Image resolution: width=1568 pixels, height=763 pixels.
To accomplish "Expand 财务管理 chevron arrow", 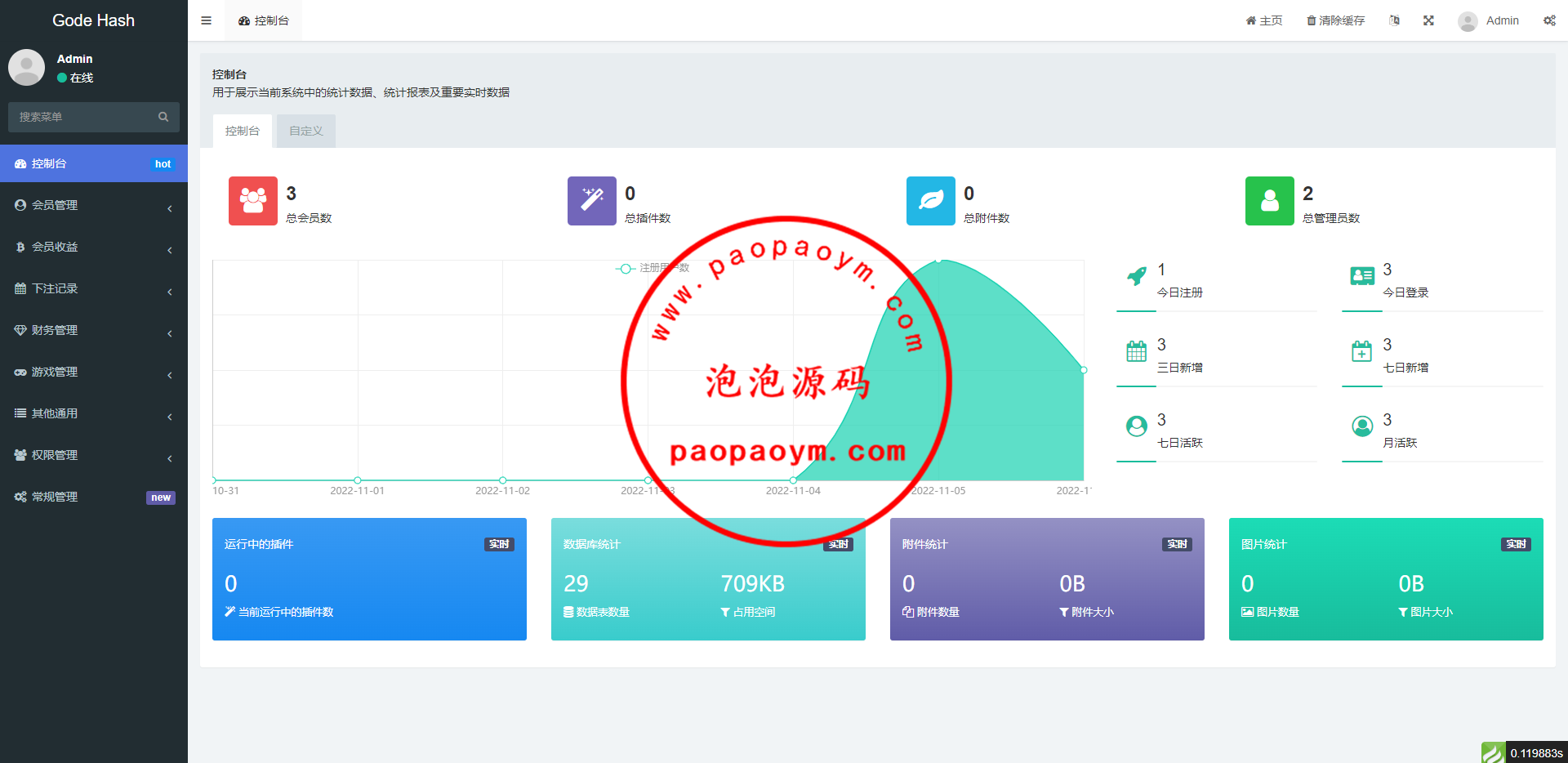I will pos(170,333).
